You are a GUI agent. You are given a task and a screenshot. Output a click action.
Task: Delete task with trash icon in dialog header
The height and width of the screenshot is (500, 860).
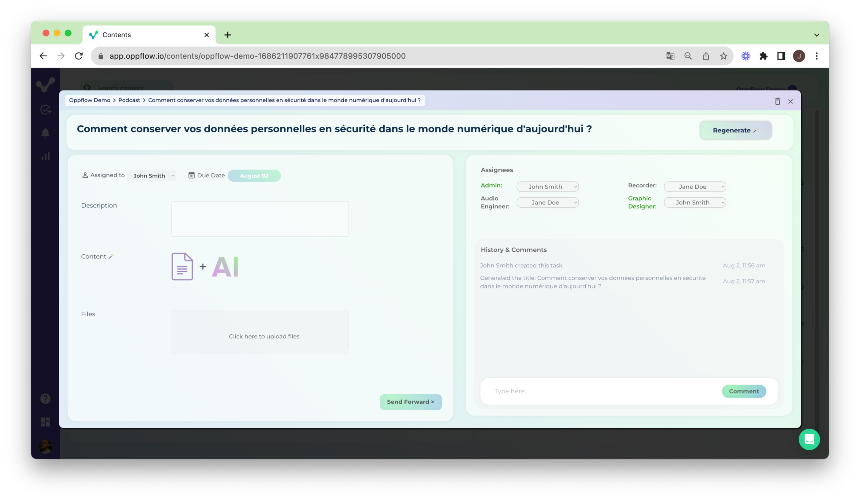click(x=777, y=101)
